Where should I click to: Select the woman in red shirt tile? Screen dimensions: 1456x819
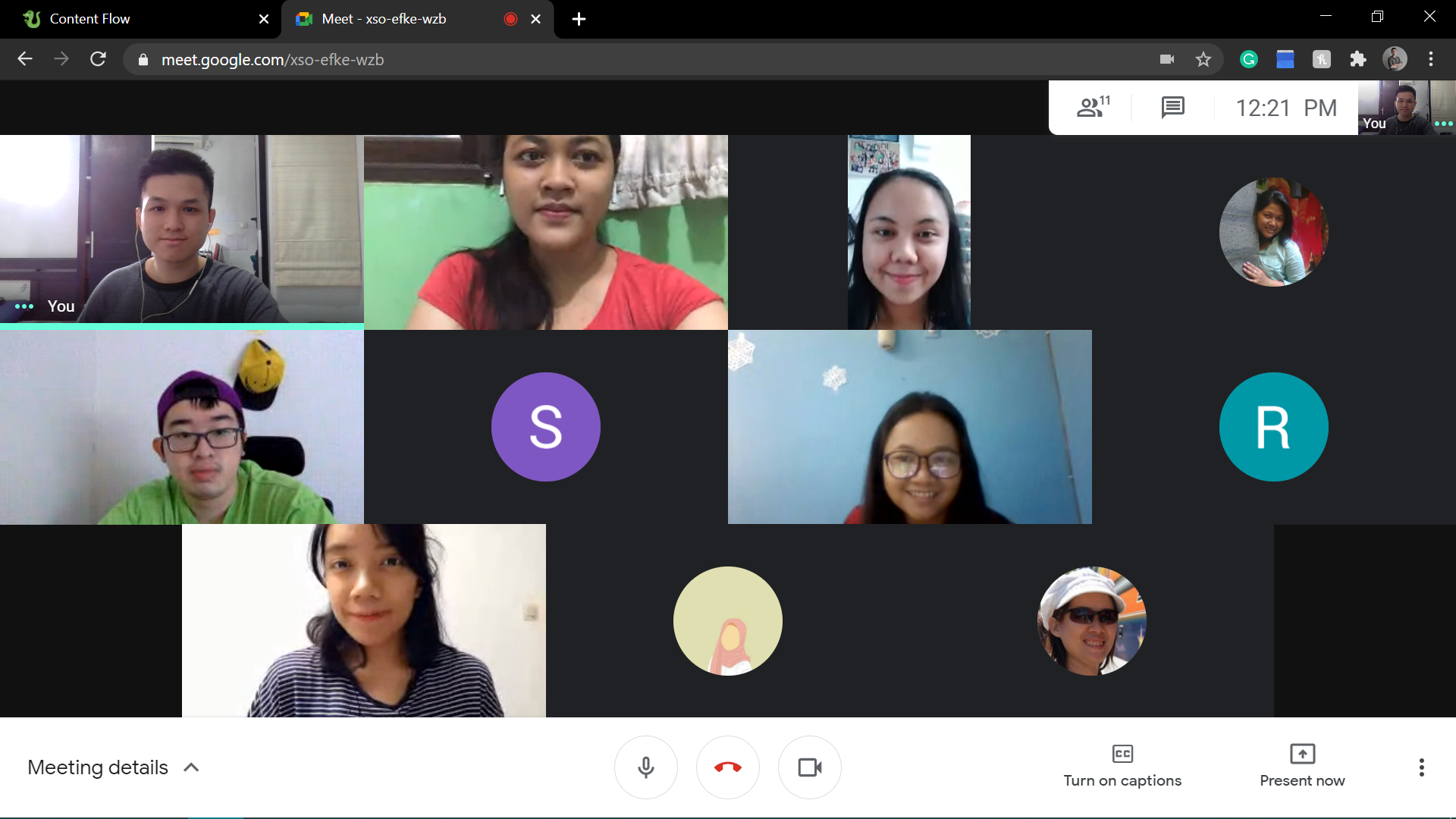tap(546, 232)
